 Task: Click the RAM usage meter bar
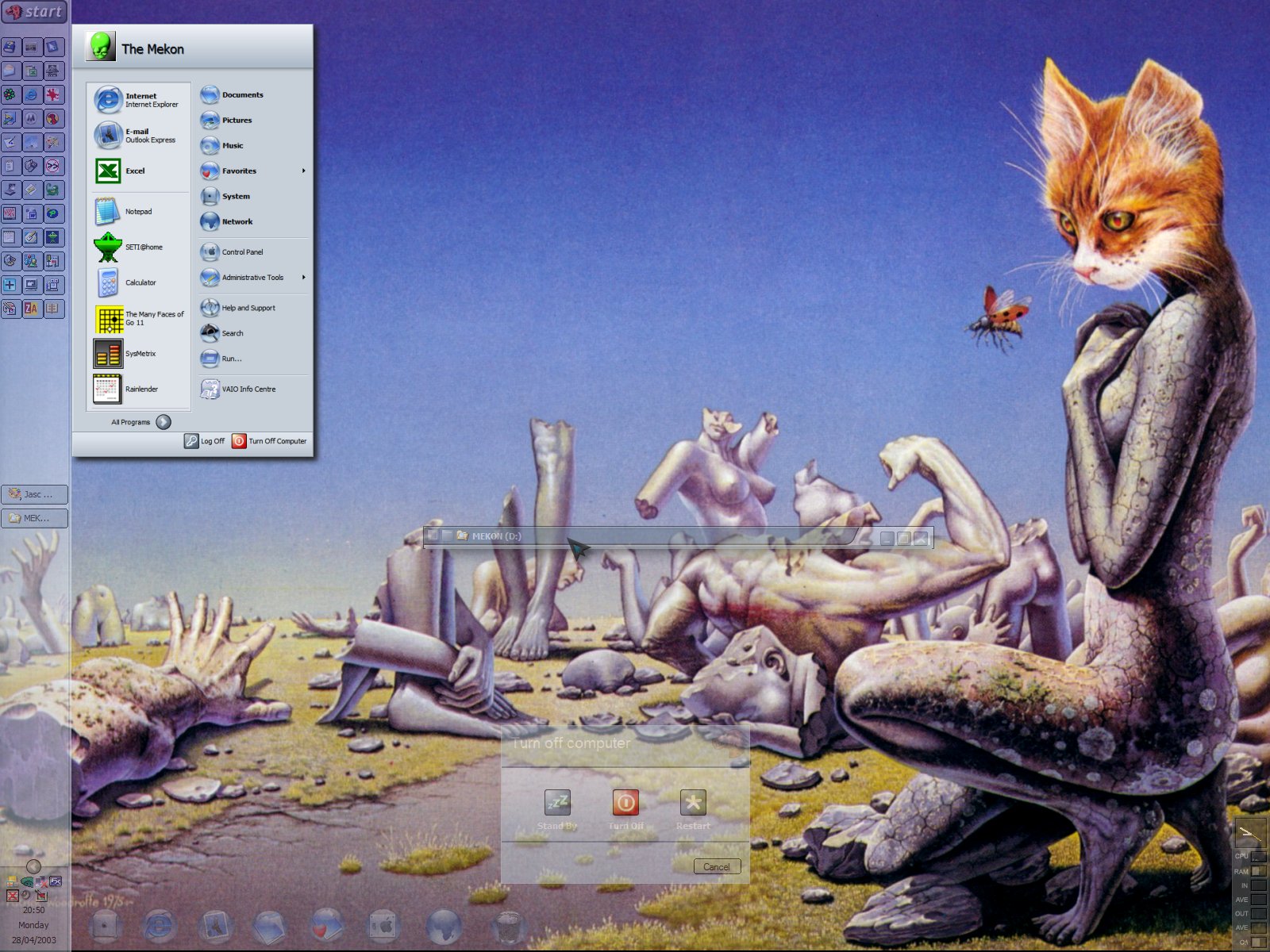1259,871
